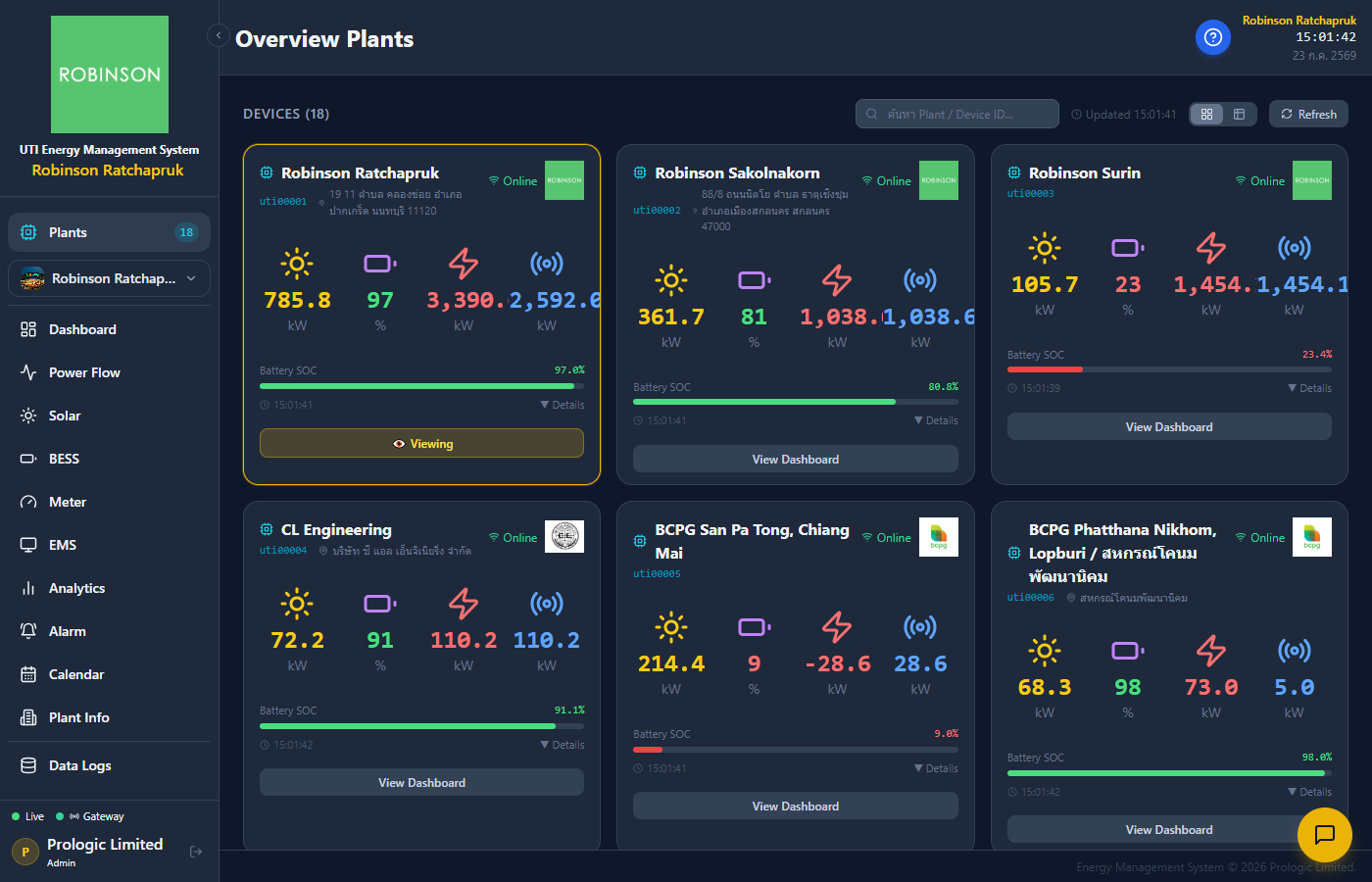Open the Plants menu item

coord(110,232)
